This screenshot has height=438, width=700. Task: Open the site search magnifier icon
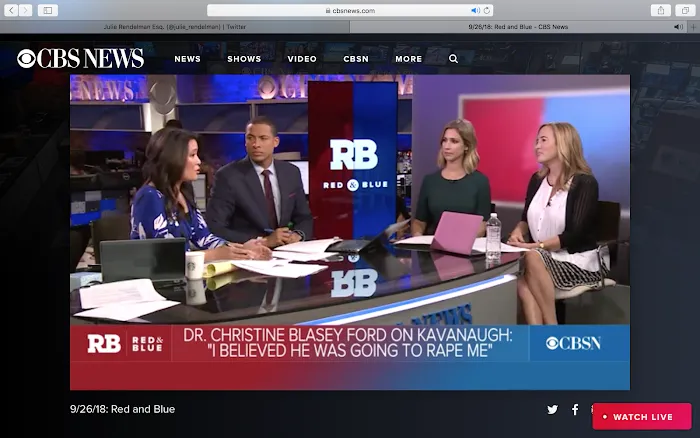(453, 59)
